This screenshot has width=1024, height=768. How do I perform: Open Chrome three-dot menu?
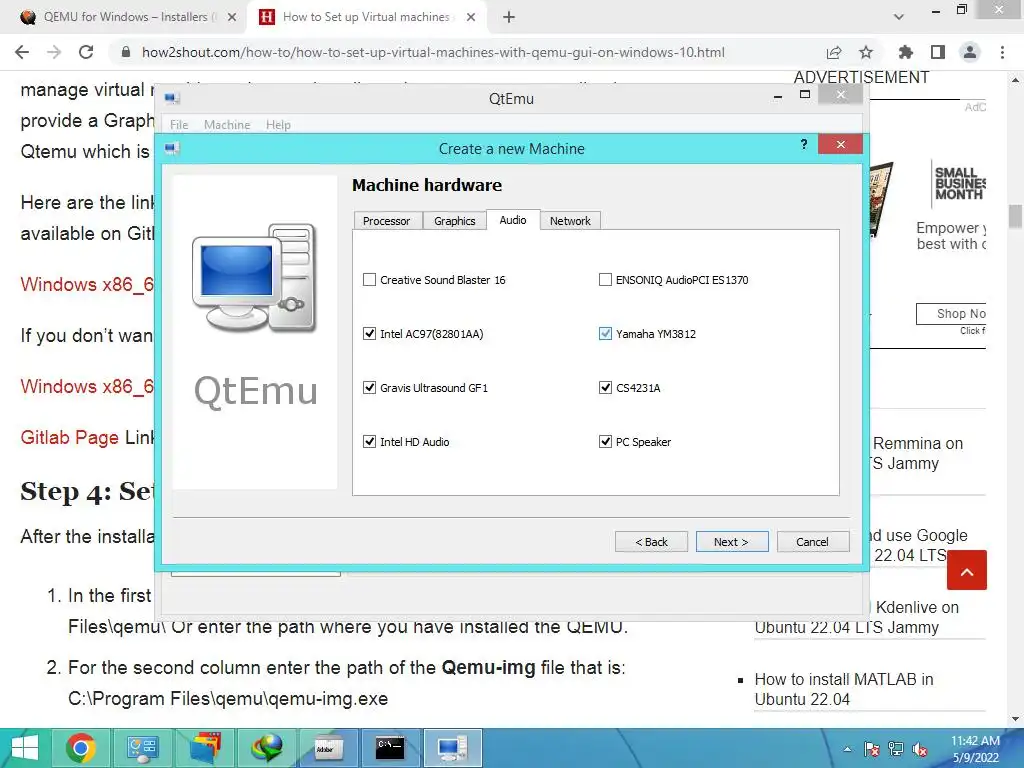[x=1002, y=52]
